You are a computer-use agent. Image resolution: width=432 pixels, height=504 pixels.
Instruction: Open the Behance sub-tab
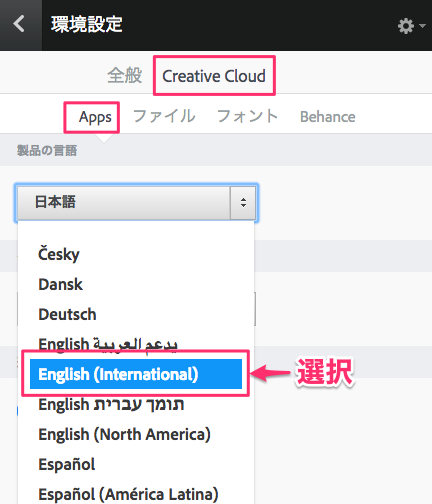pos(328,117)
